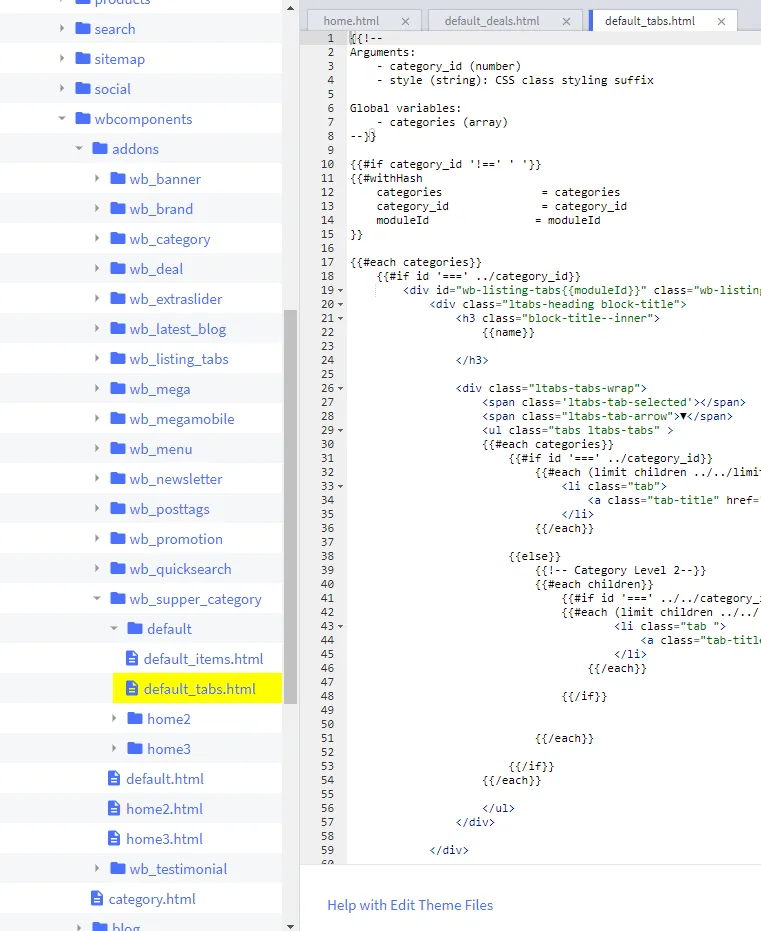Click the file icon beside default_items.html
This screenshot has height=931, width=761.
(131, 659)
